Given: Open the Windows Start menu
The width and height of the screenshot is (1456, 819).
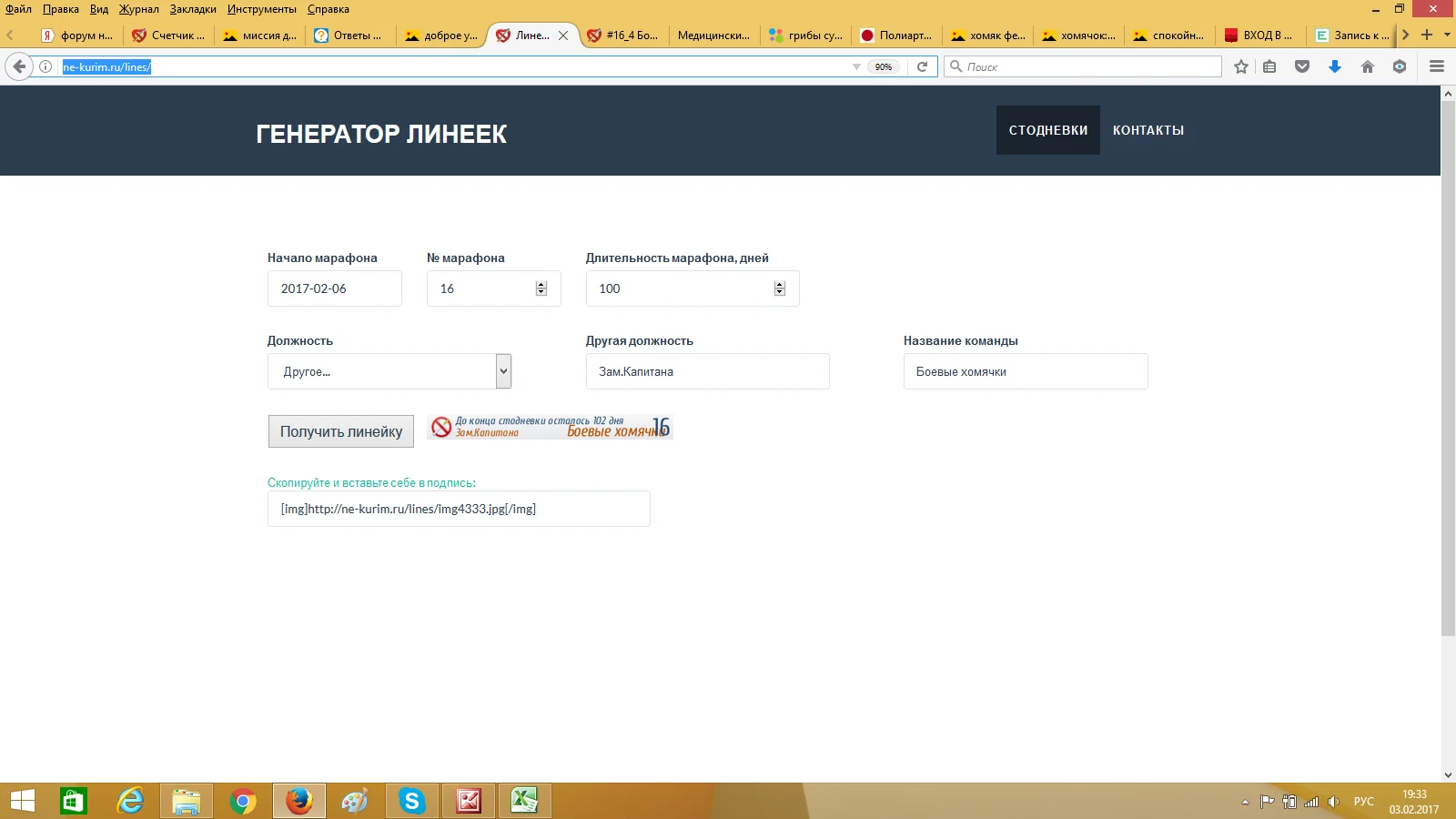Looking at the screenshot, I should (22, 801).
